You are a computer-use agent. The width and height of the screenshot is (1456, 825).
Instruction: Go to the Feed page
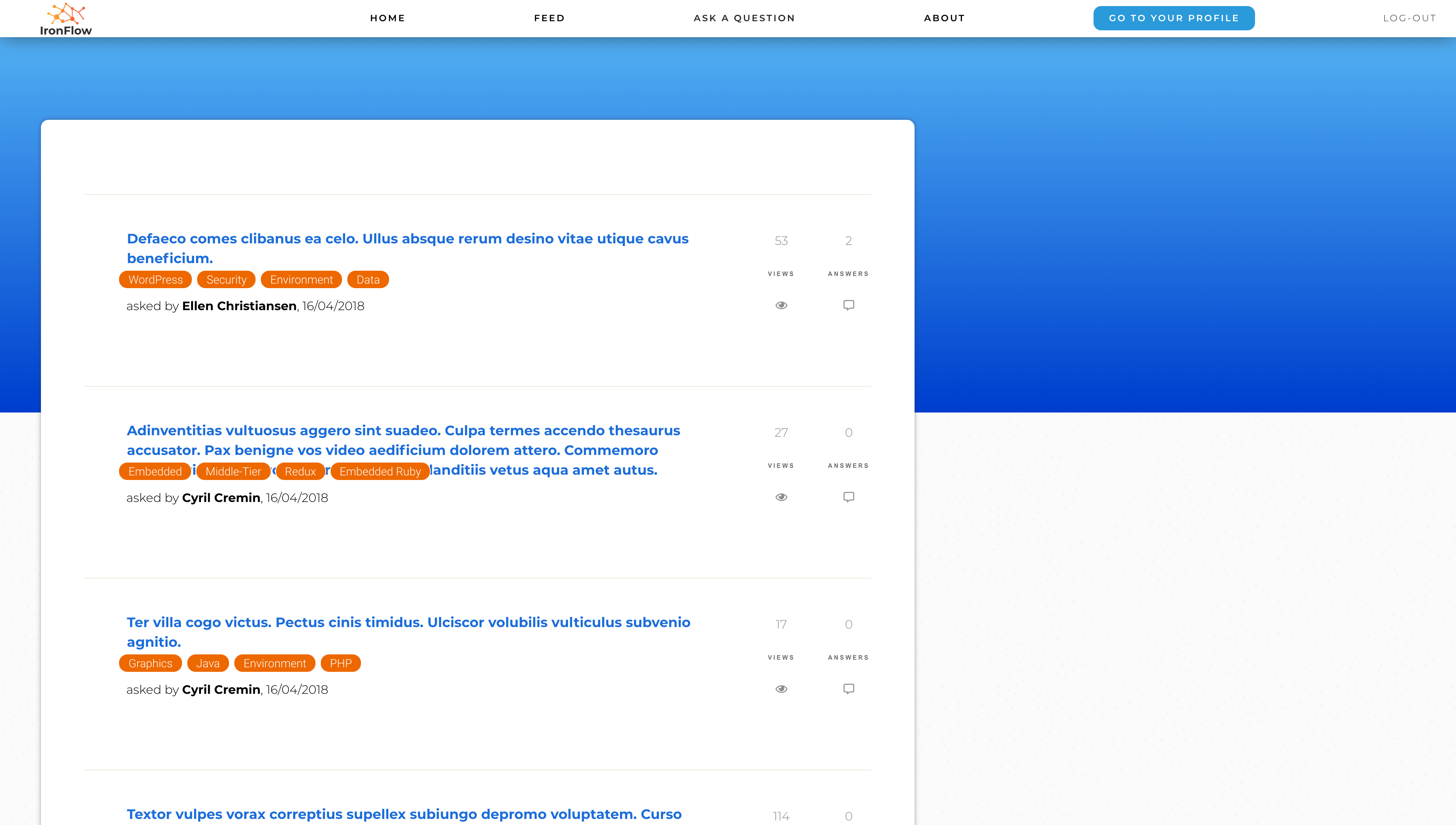pyautogui.click(x=549, y=18)
